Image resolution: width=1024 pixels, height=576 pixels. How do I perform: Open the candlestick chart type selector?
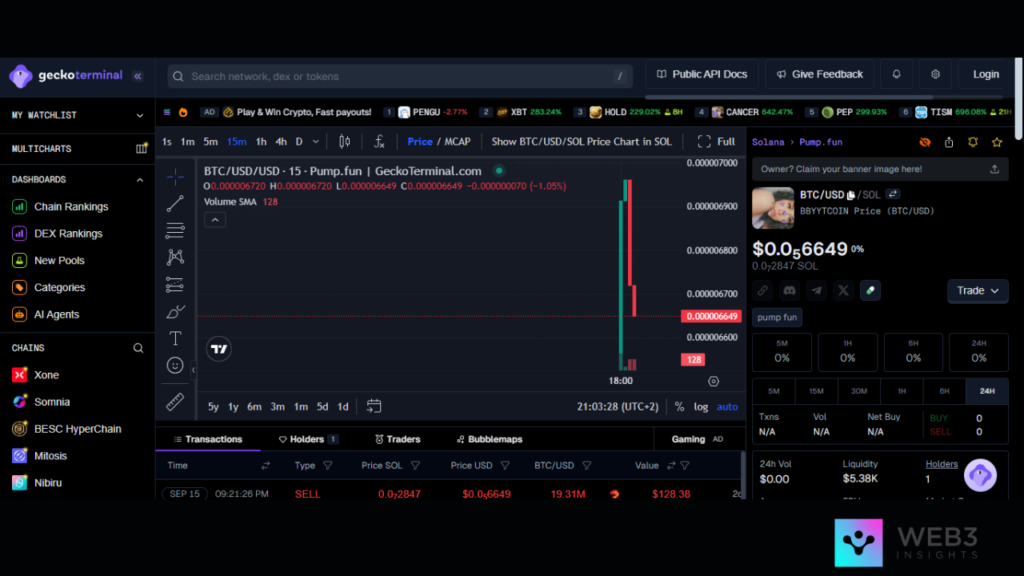point(344,142)
